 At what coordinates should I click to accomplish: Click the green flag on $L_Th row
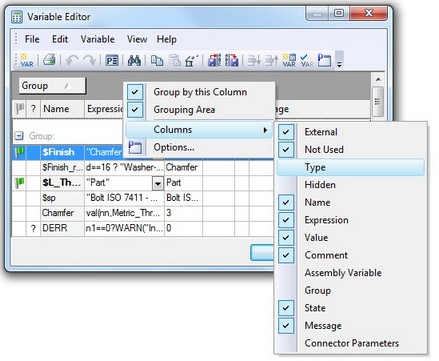(20, 183)
